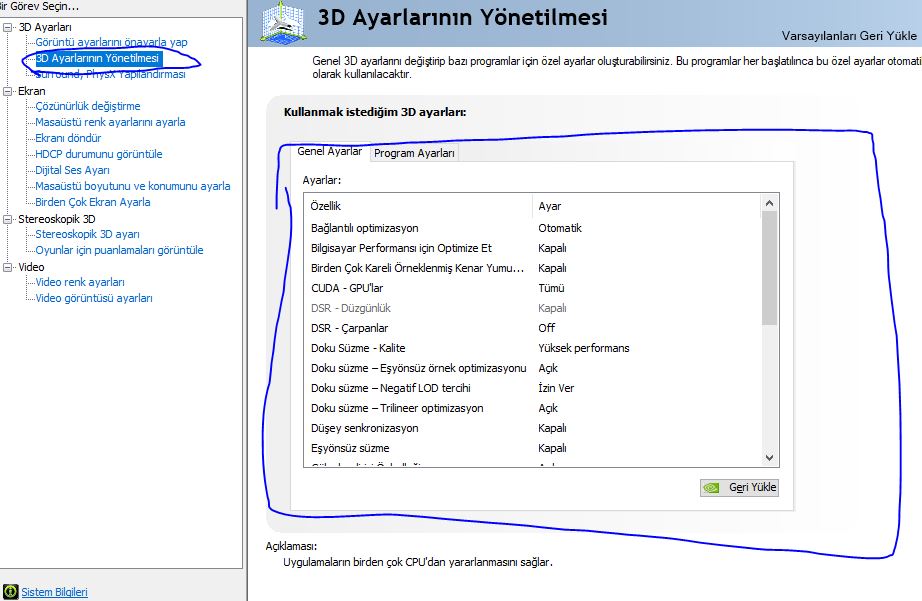This screenshot has width=922, height=601.
Task: Click the Geri Yükle button
Action: 739,488
